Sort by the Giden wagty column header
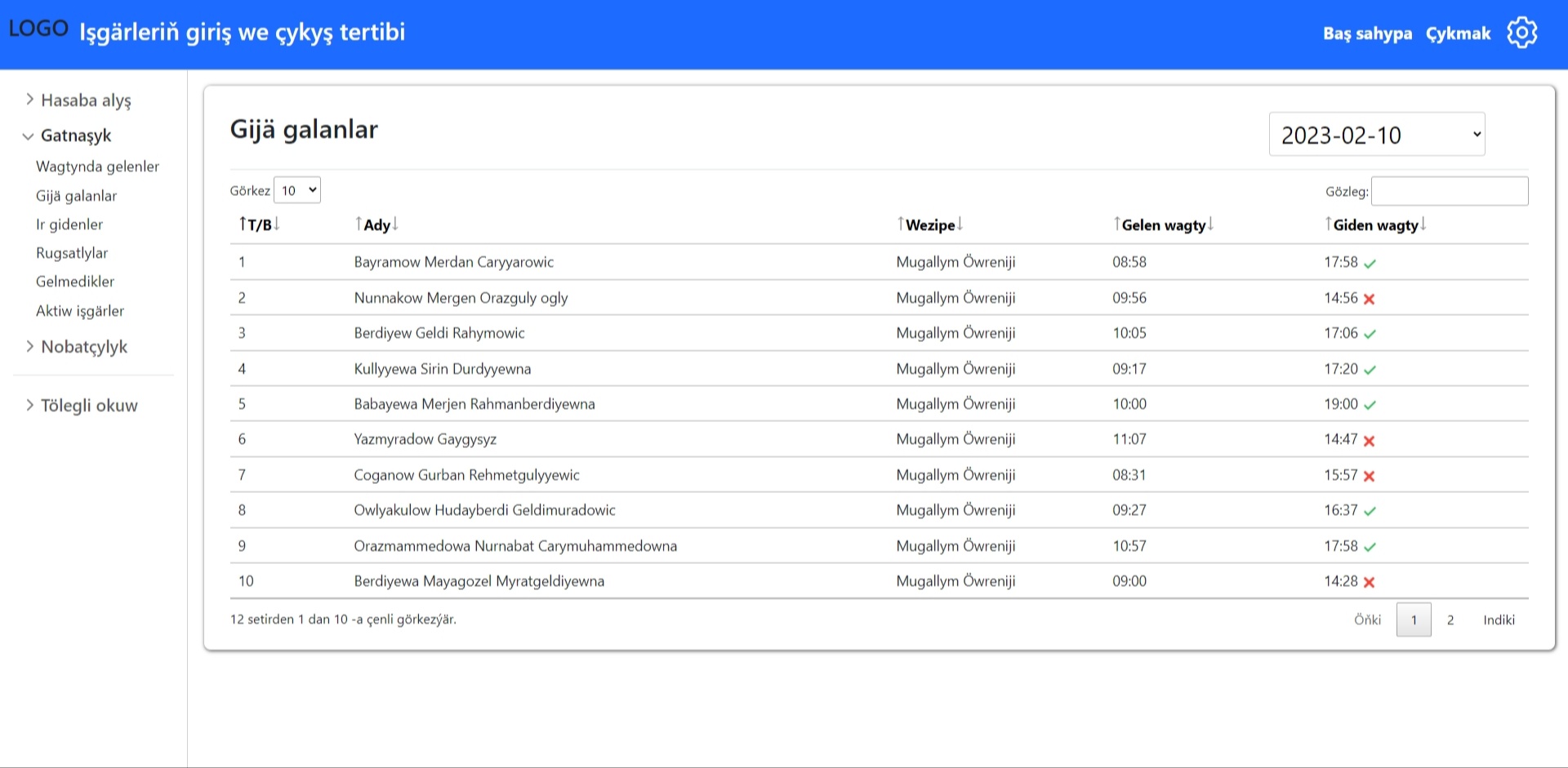The width and height of the screenshot is (1568, 768). 1375,224
